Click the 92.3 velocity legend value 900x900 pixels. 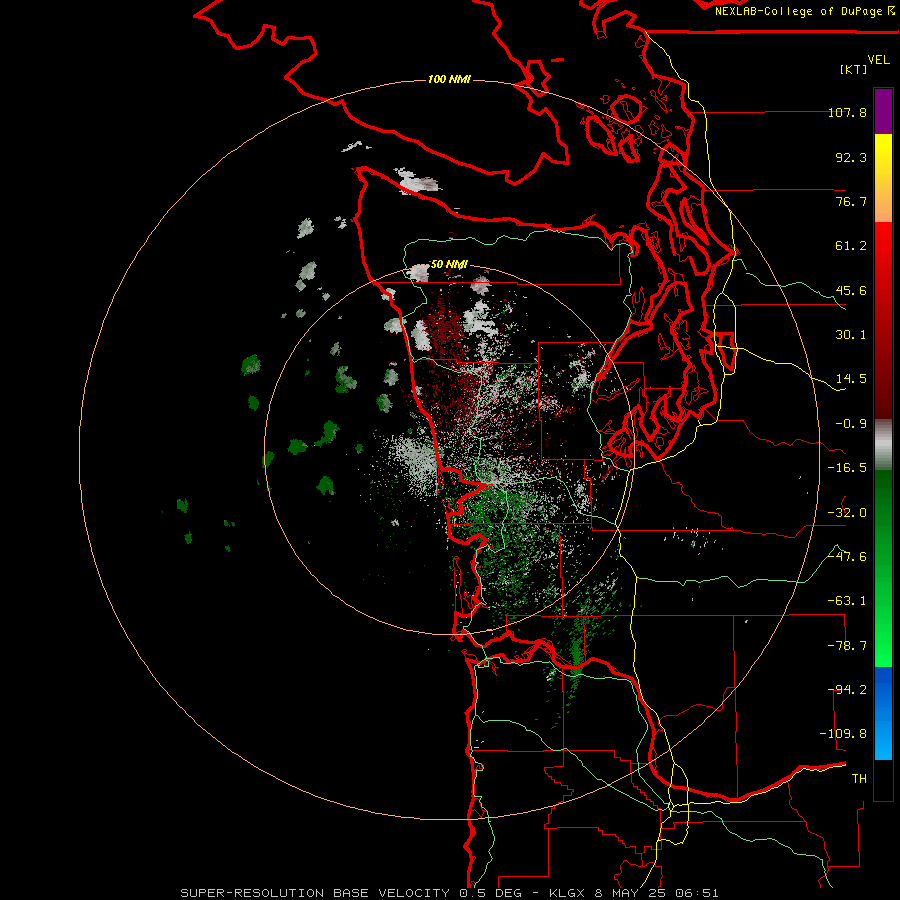(x=851, y=157)
